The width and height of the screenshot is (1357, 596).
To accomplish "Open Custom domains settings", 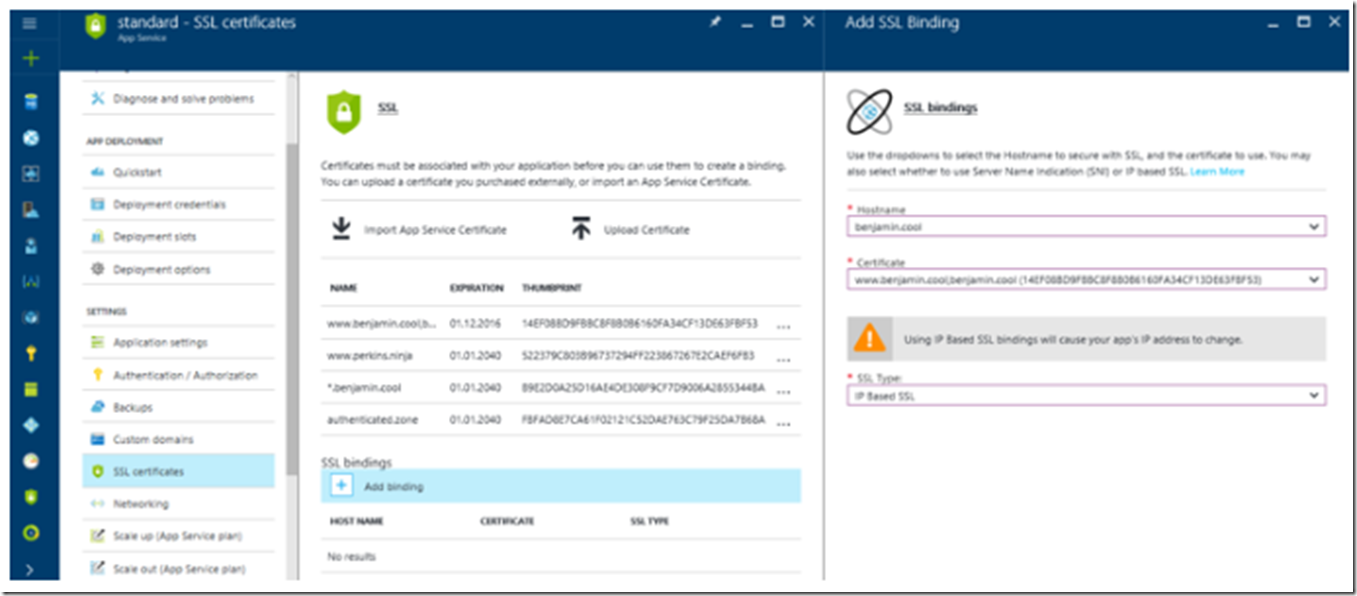I will [153, 439].
